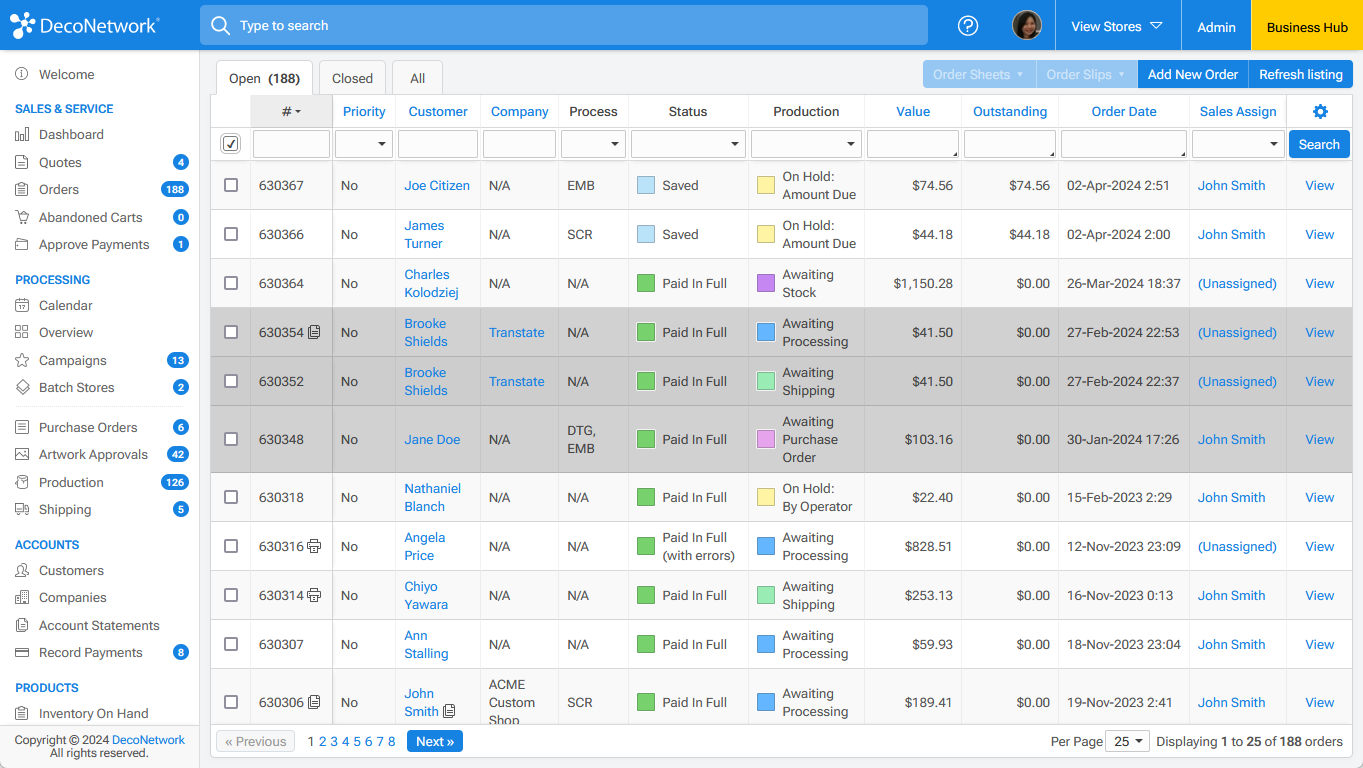Open the Admin menu item
1363x768 pixels.
(1215, 25)
